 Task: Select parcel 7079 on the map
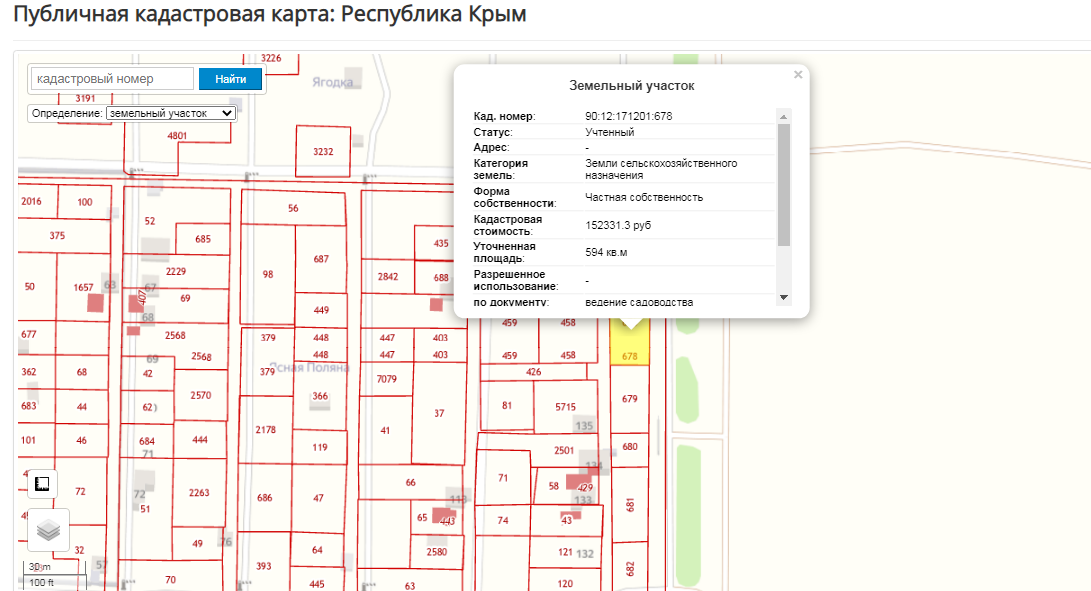coord(387,379)
